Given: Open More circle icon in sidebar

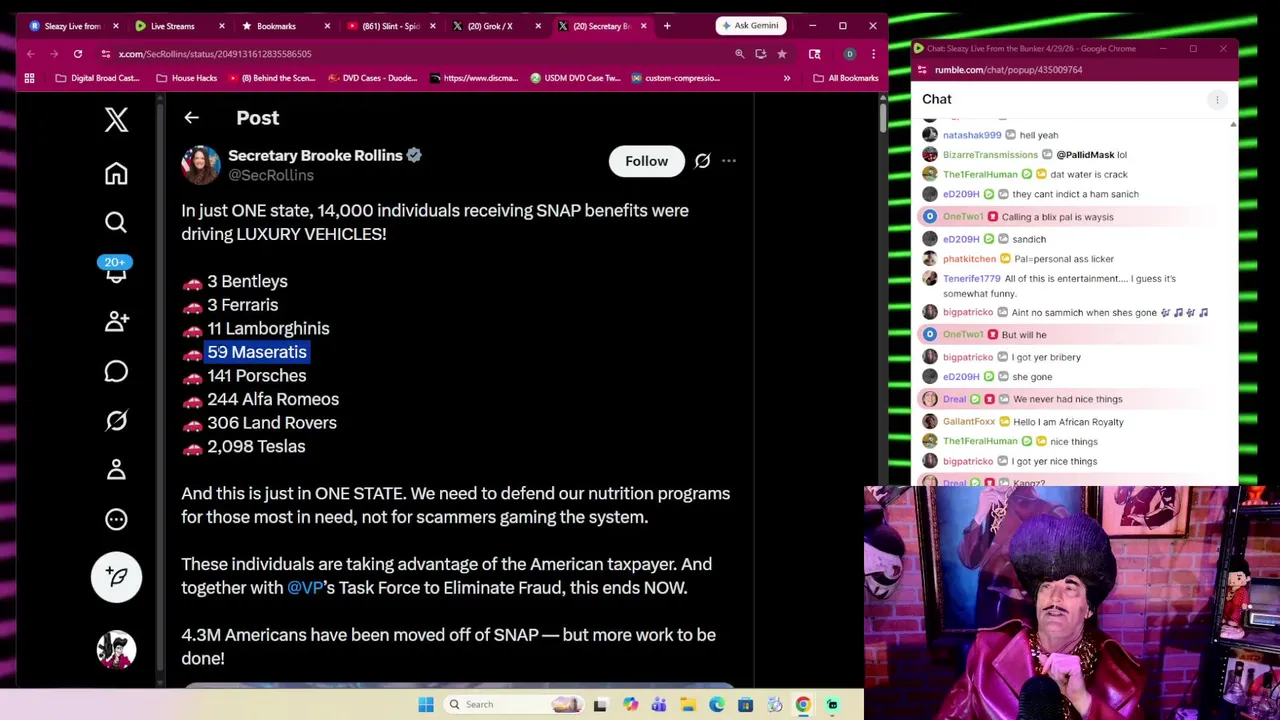Looking at the screenshot, I should [x=116, y=519].
